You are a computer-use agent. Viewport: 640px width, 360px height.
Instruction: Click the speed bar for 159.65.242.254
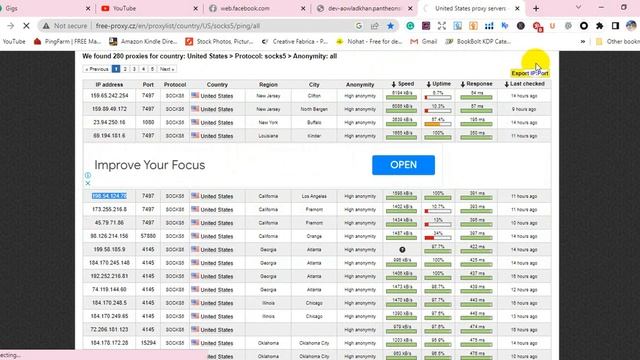pyautogui.click(x=401, y=98)
